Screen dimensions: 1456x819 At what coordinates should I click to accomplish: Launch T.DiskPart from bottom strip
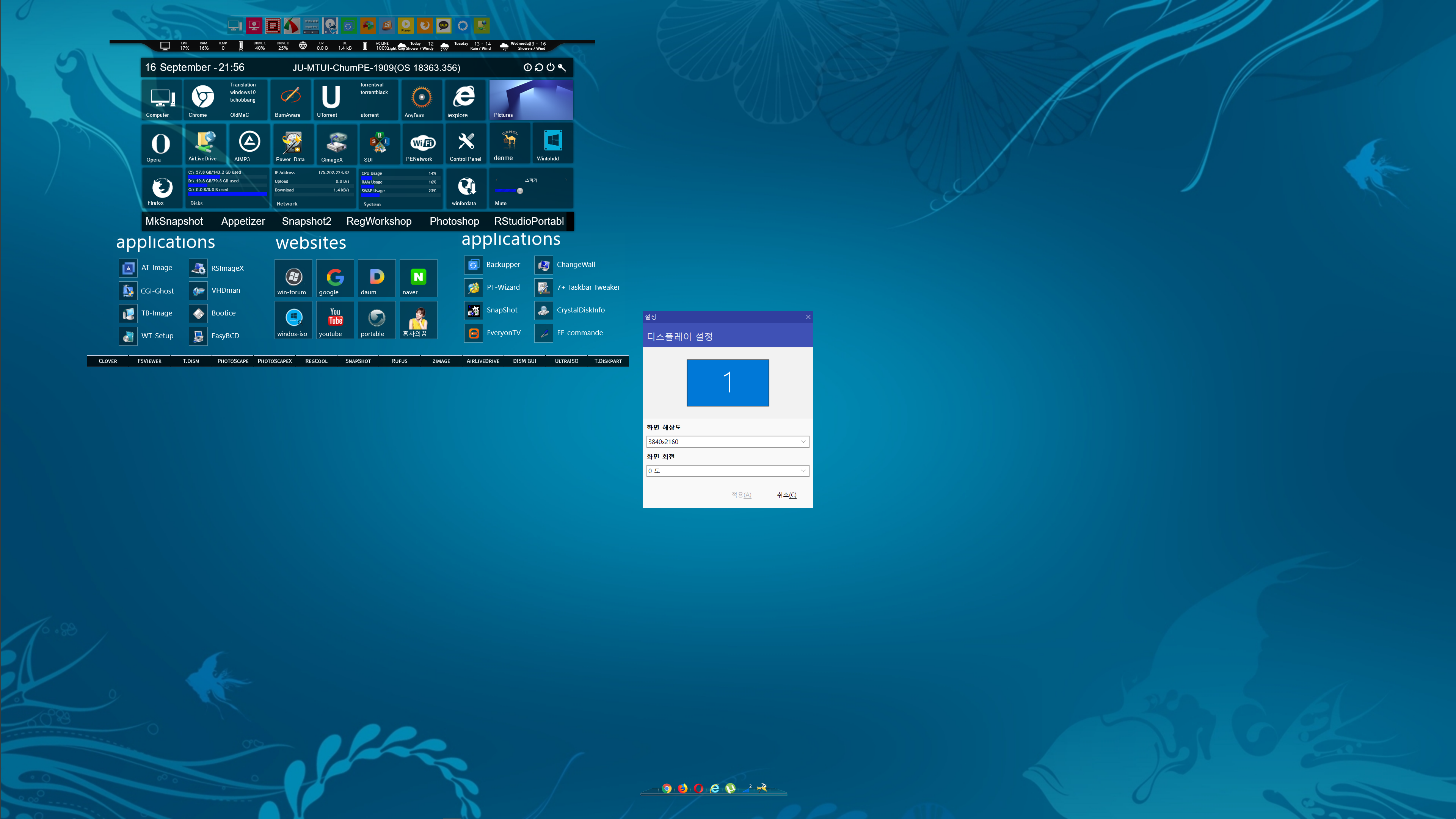pyautogui.click(x=608, y=361)
